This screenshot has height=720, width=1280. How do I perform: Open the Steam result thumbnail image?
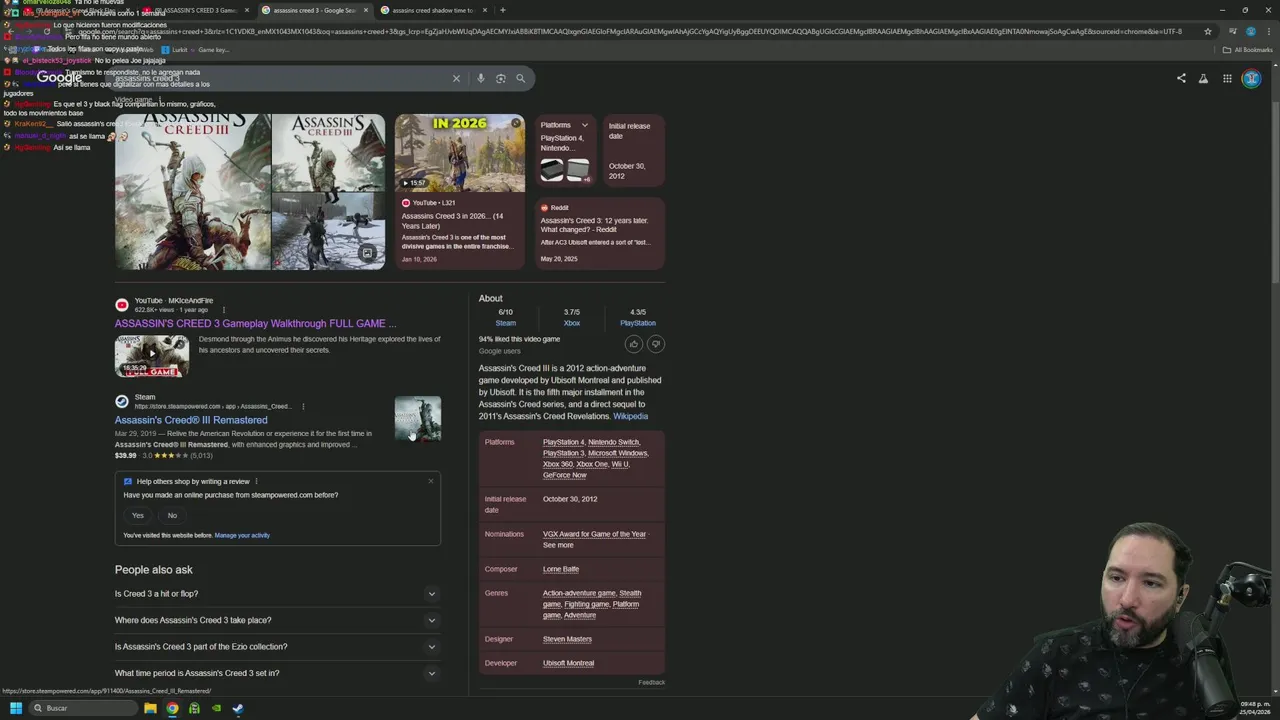[418, 419]
